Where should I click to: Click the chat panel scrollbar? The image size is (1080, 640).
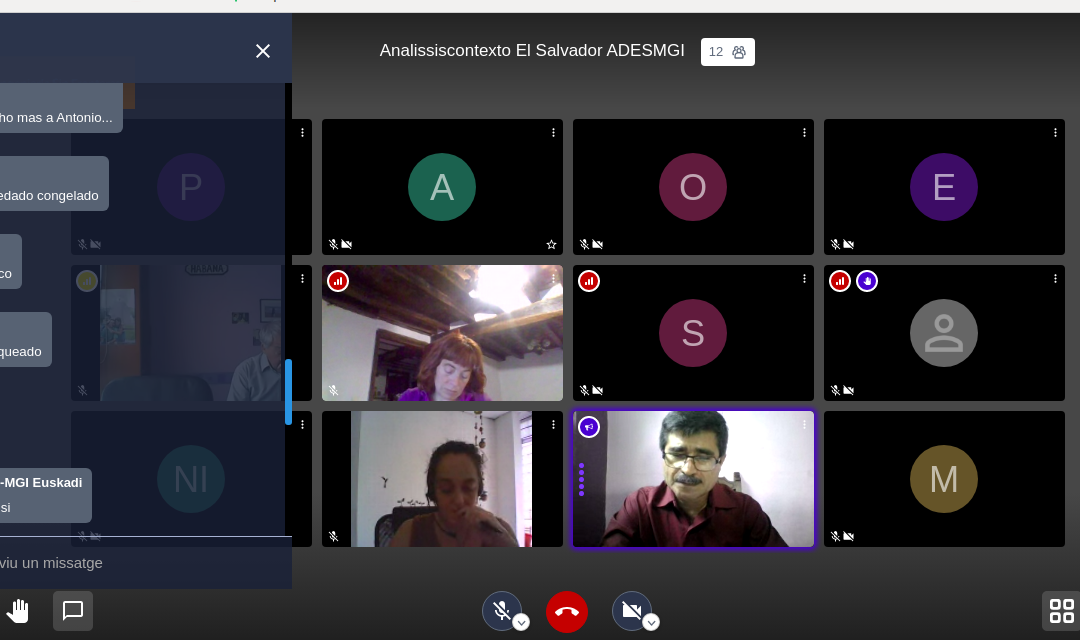288,392
